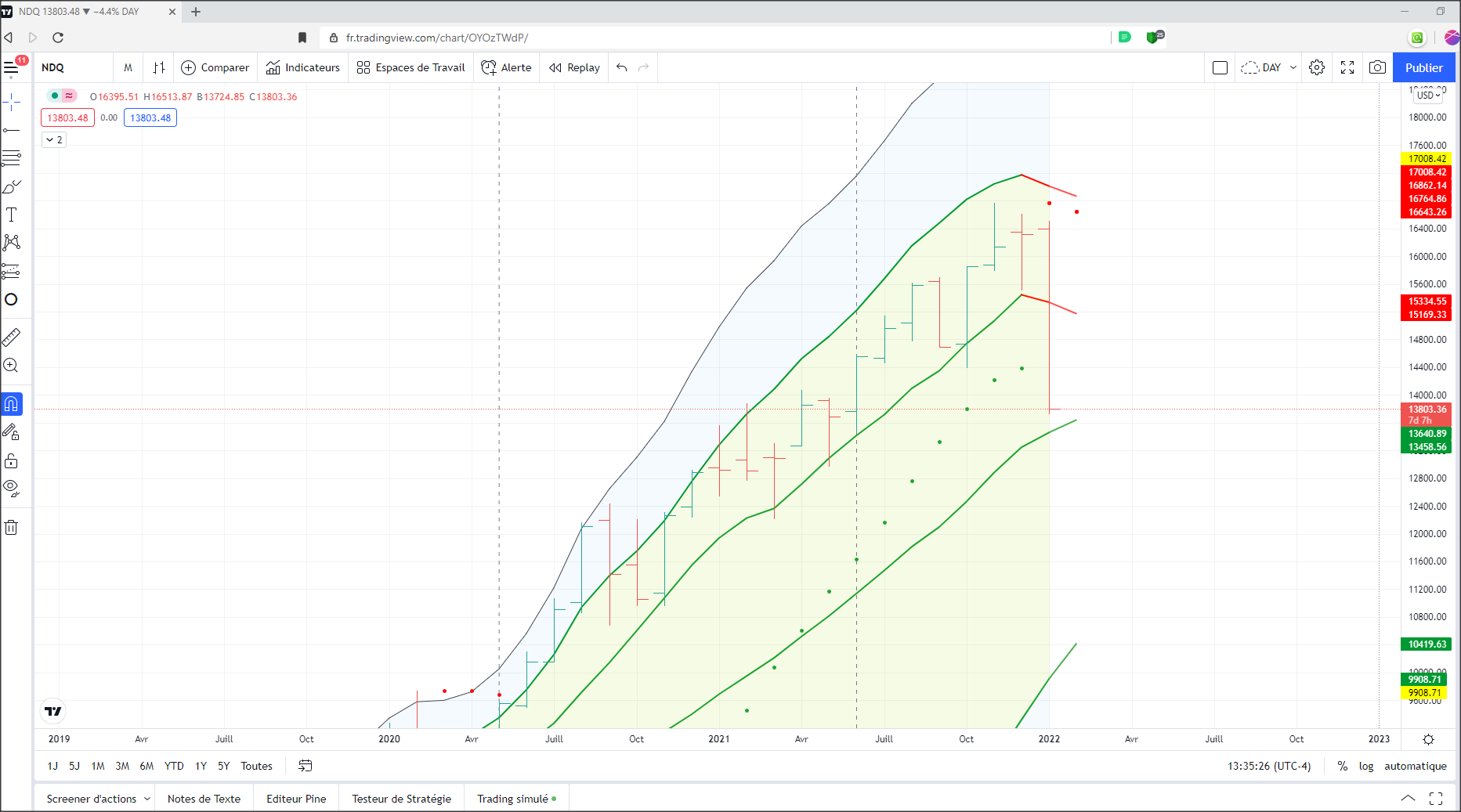Set the range to 5Y
The image size is (1461, 812).
(x=223, y=766)
